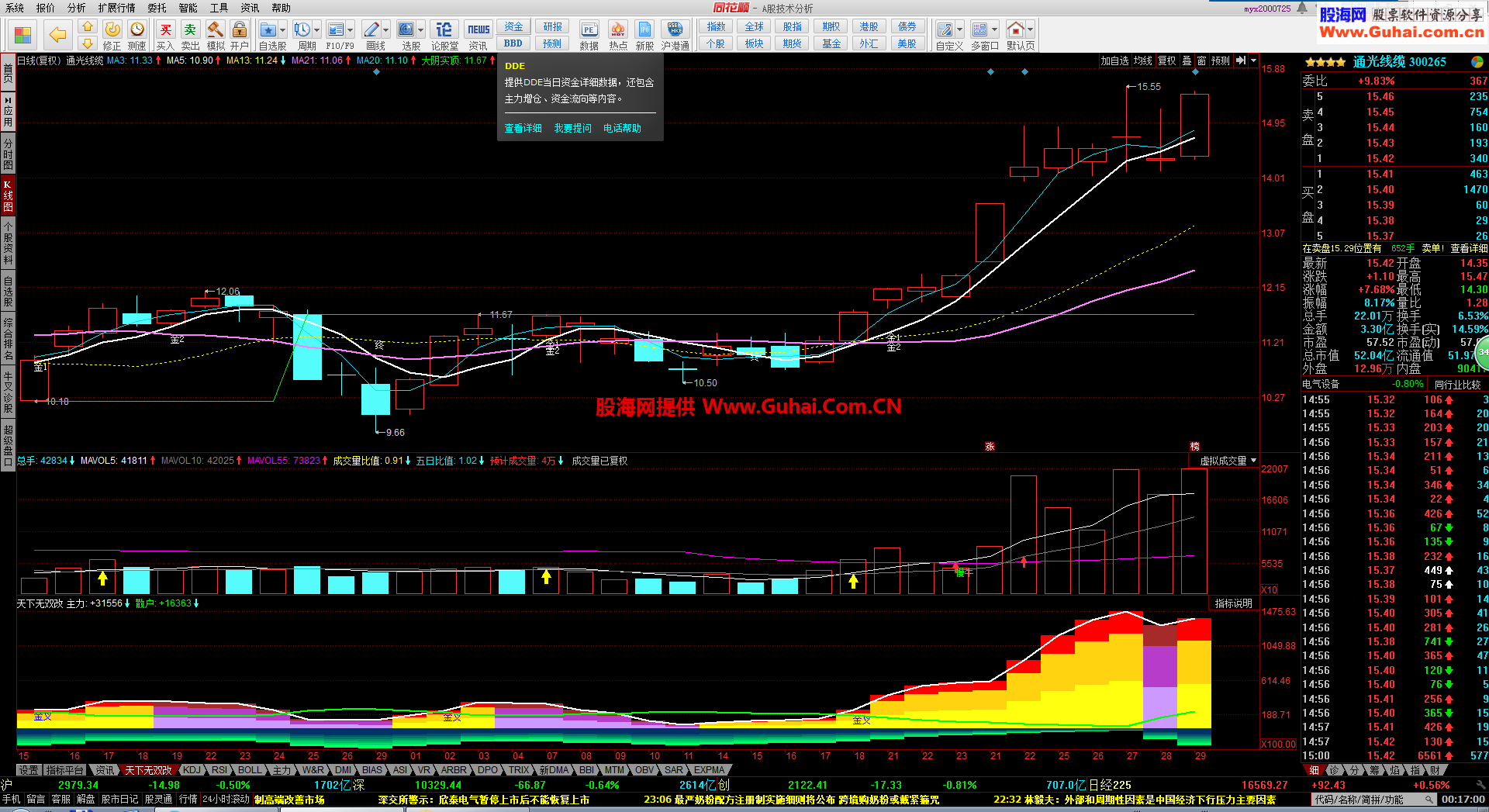
Task: Click the 我要提问 link in DDE tooltip
Action: [x=572, y=128]
